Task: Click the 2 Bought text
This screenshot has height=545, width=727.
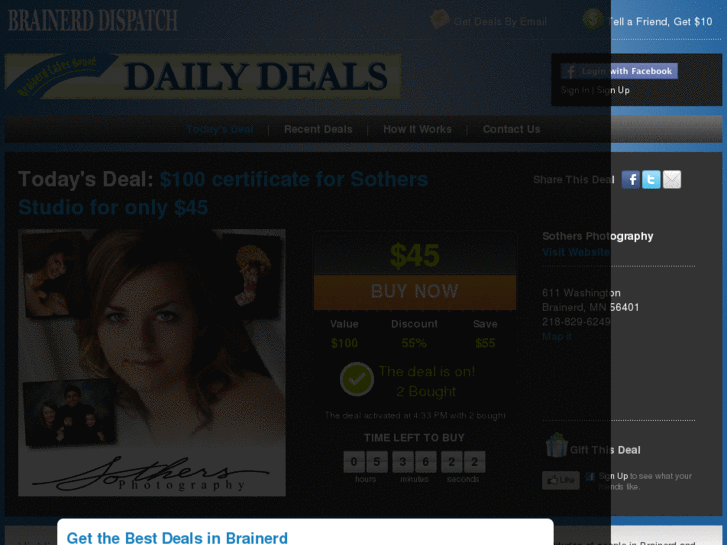Action: [x=426, y=392]
